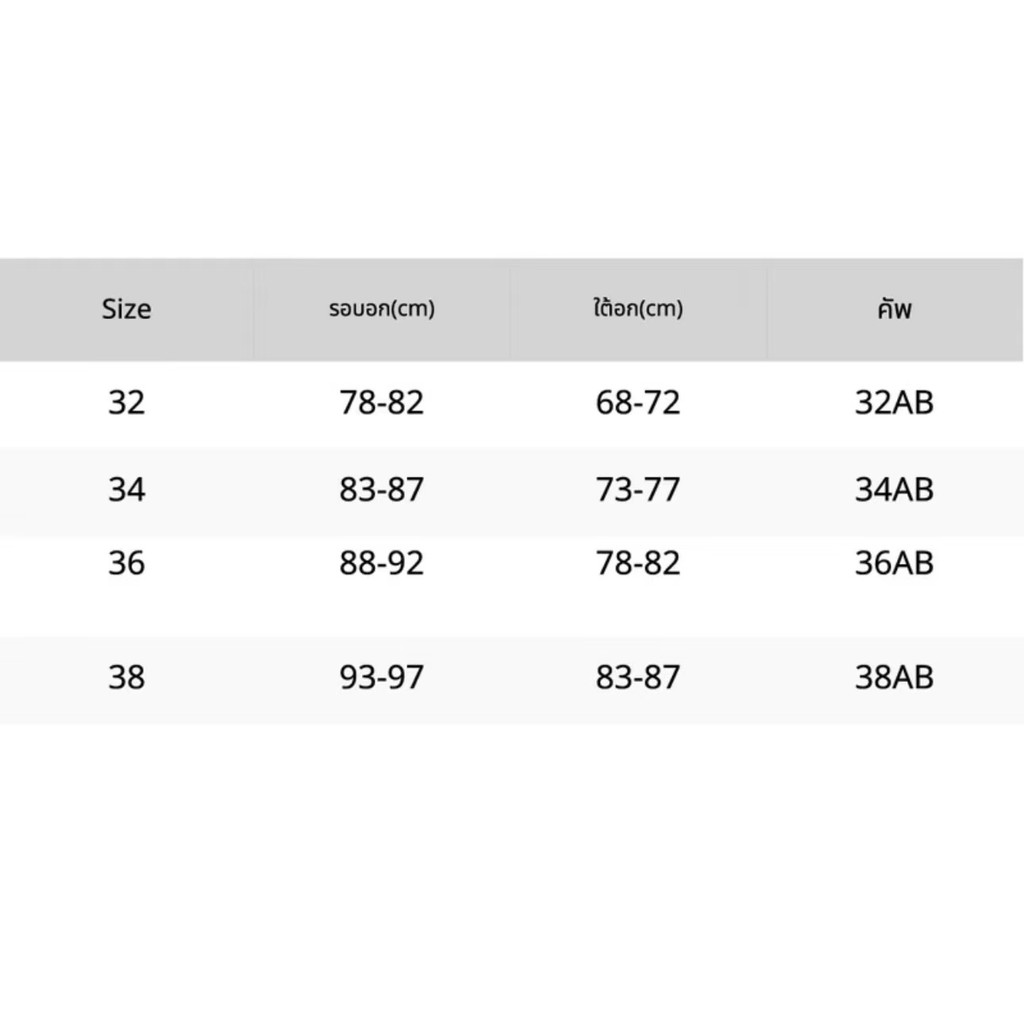
Task: Select cup size 38AB
Action: [x=894, y=677]
